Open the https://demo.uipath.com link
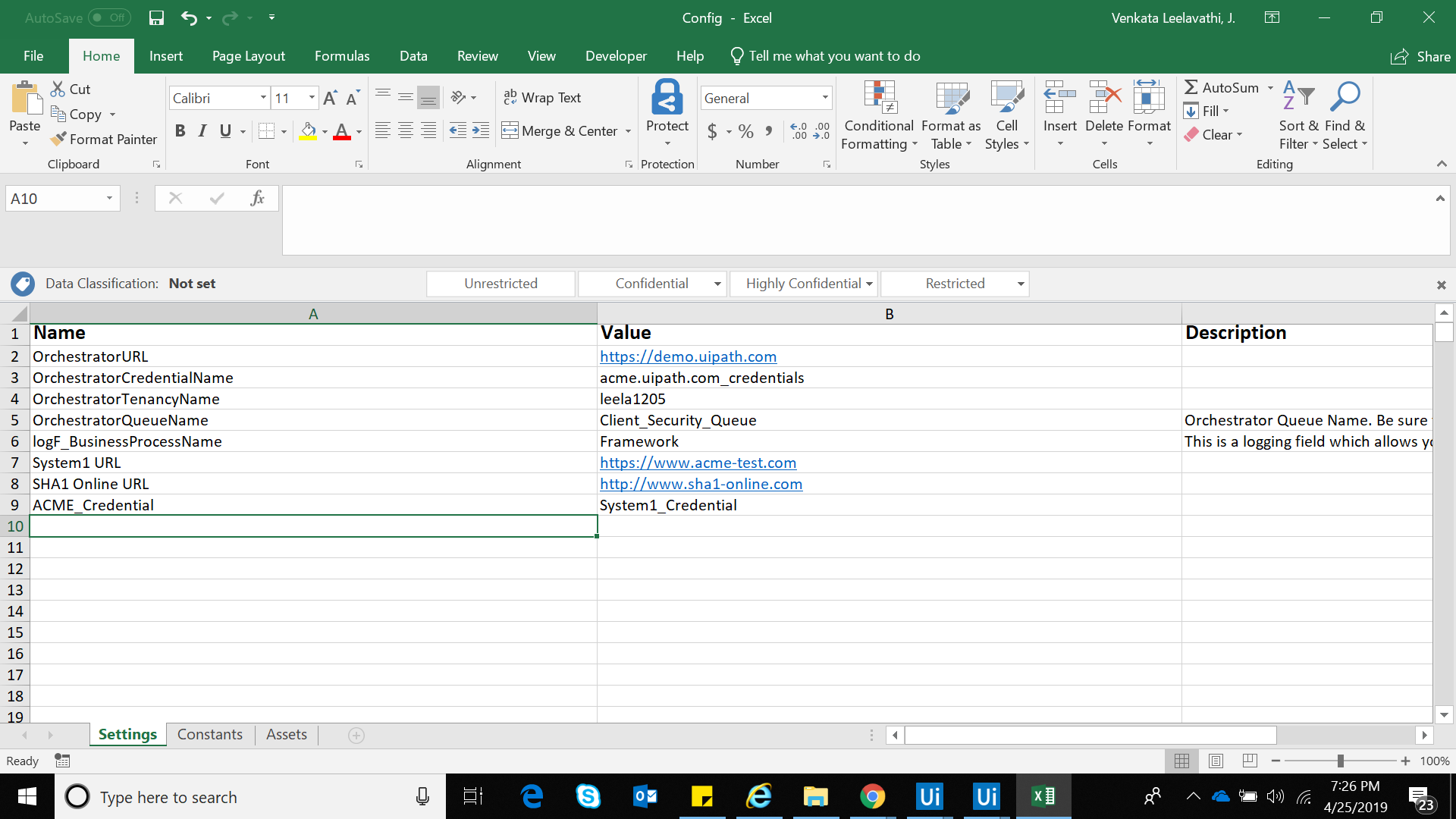This screenshot has width=1456, height=819. [x=688, y=356]
